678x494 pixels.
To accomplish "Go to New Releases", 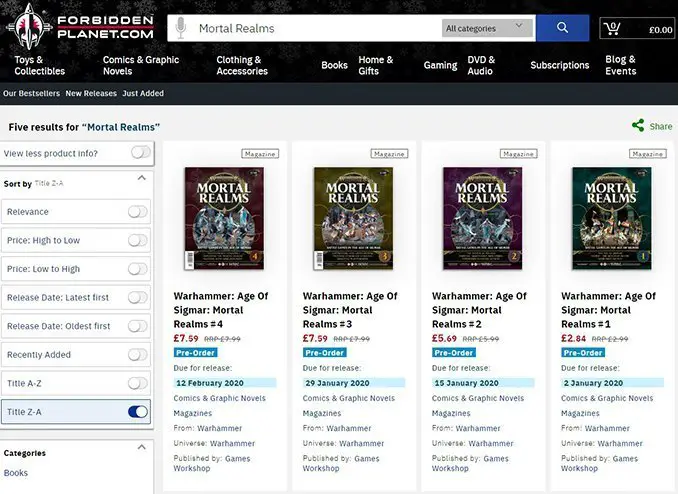I will pyautogui.click(x=91, y=93).
